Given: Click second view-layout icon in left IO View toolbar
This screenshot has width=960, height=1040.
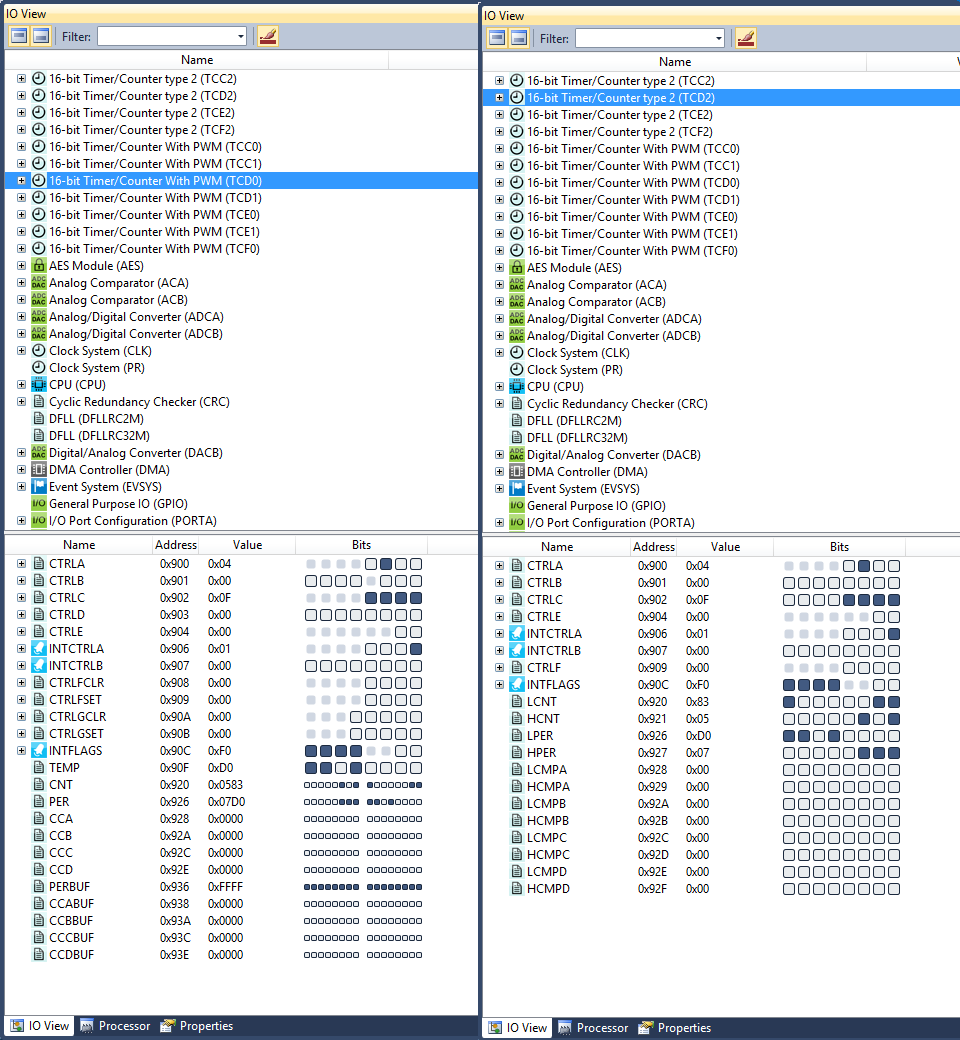Looking at the screenshot, I should (41, 36).
